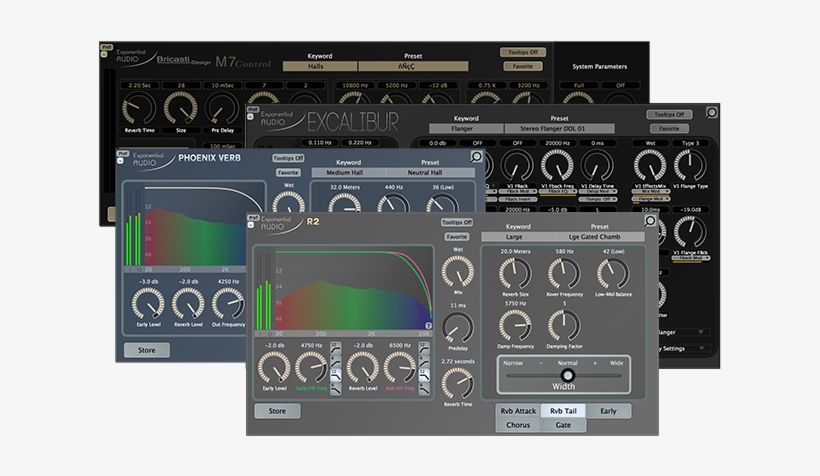Open the Pref badge in the Phoenix Verb window
Image resolution: width=820 pixels, height=476 pixels.
[x=123, y=153]
